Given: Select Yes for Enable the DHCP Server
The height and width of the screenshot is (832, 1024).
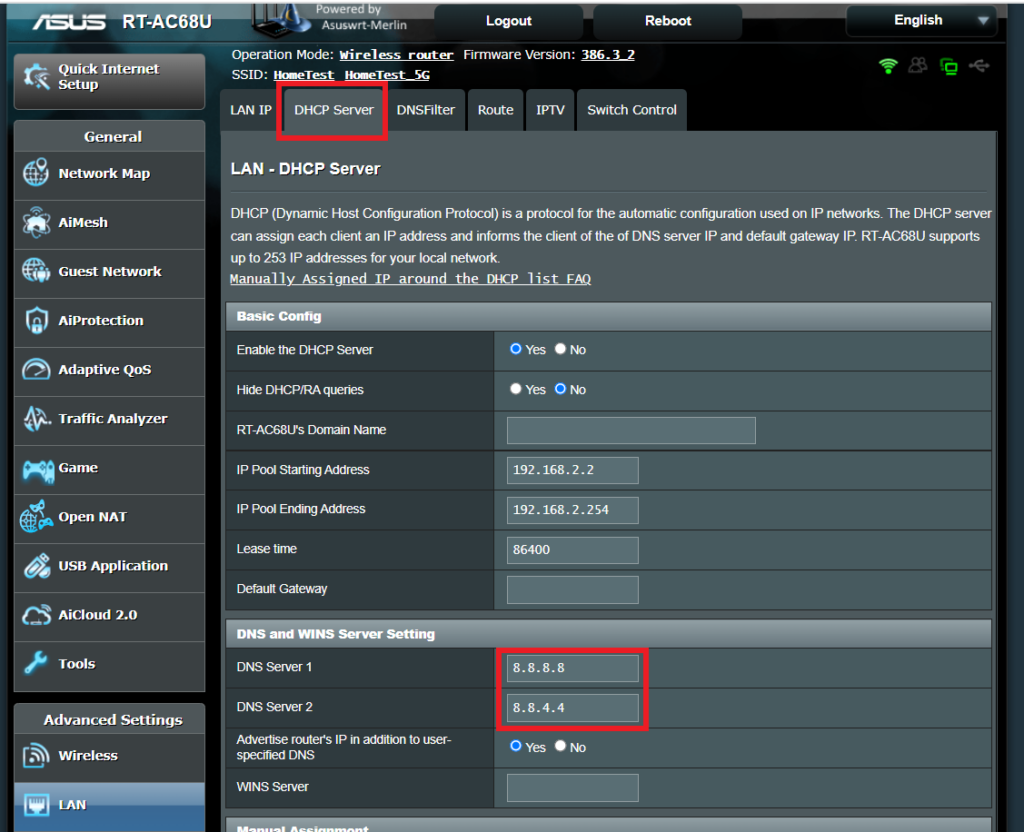Looking at the screenshot, I should [x=515, y=349].
